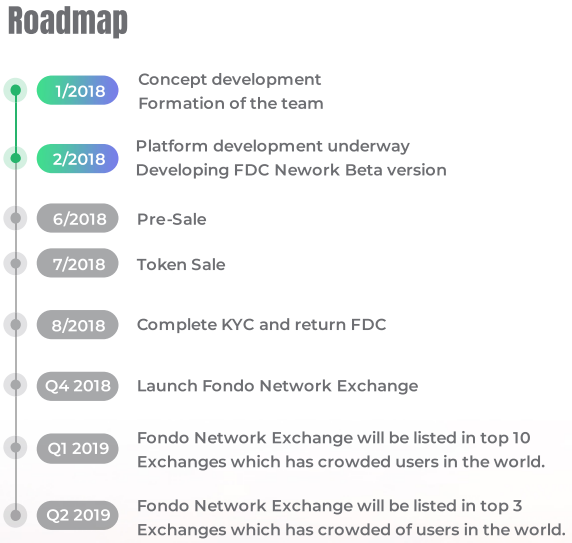Image resolution: width=572 pixels, height=543 pixels.
Task: Click the green timeline dot for 2/2018
Action: [x=15, y=158]
